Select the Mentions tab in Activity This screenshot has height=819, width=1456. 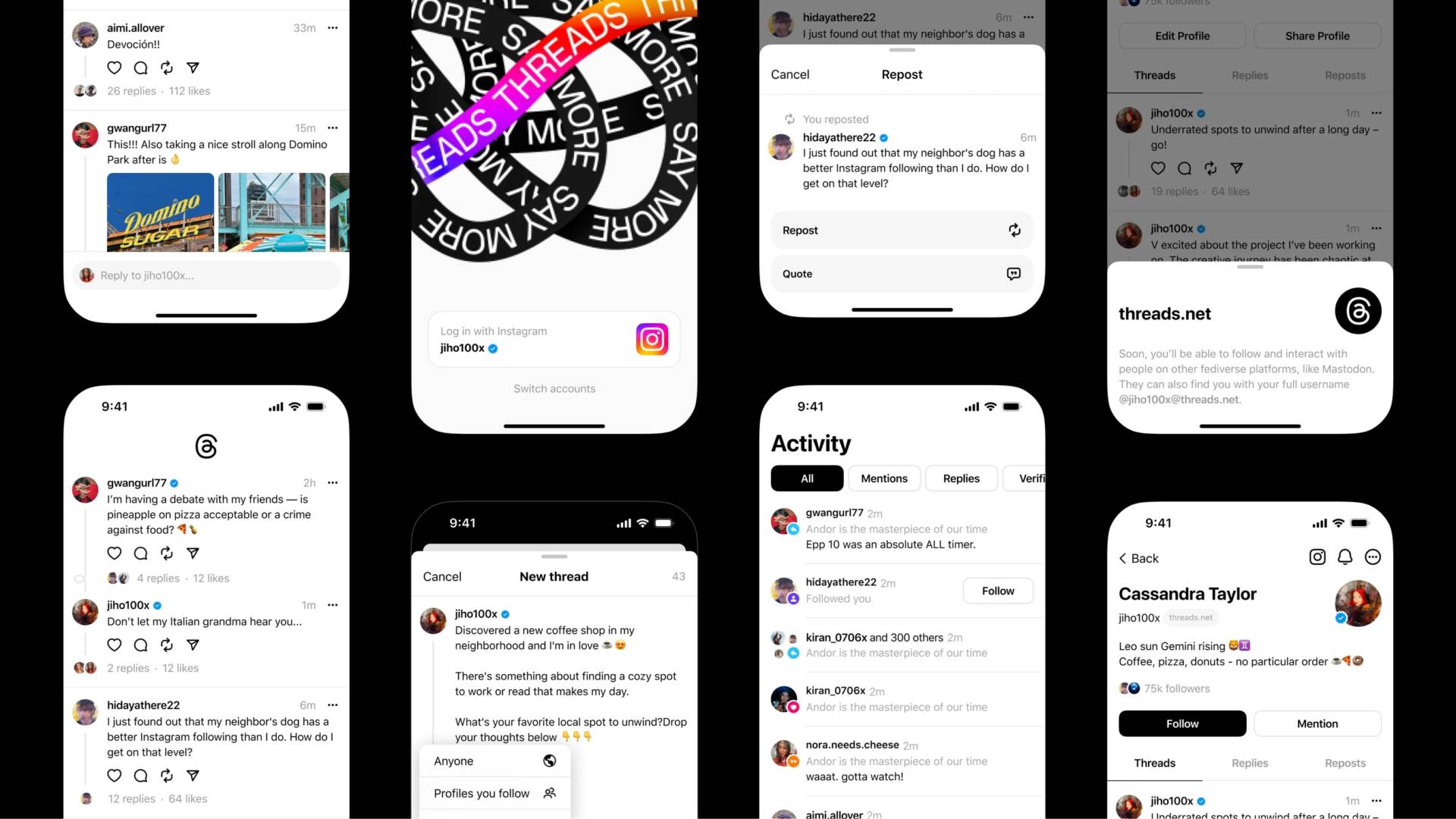pyautogui.click(x=884, y=478)
